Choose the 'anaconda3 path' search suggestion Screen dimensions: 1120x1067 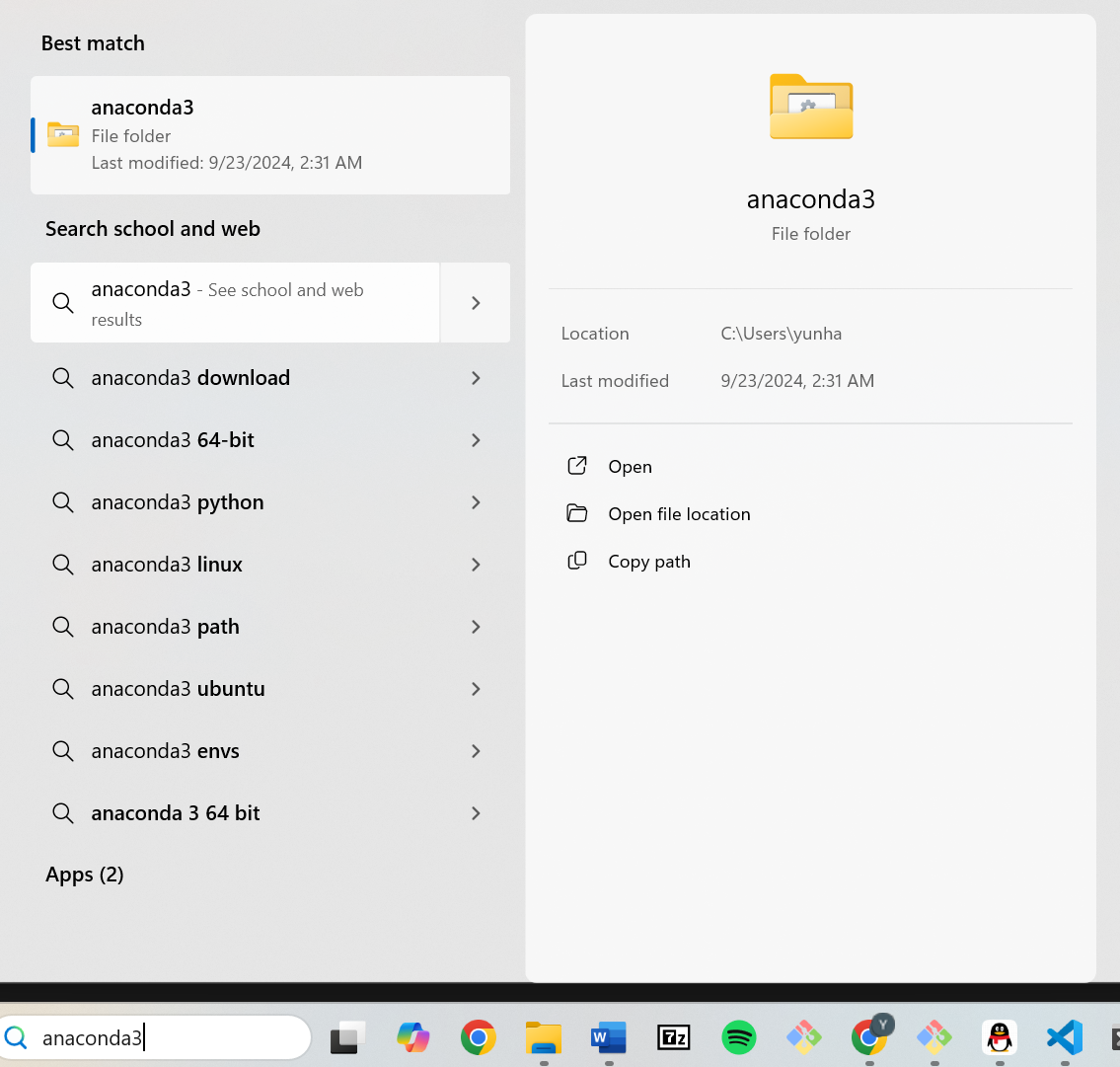pos(165,627)
